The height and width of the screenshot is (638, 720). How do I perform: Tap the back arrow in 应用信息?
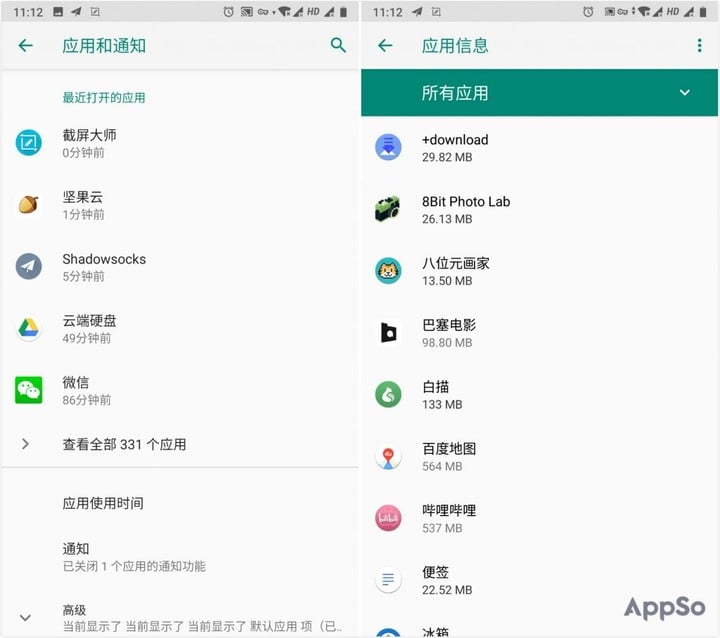(385, 45)
